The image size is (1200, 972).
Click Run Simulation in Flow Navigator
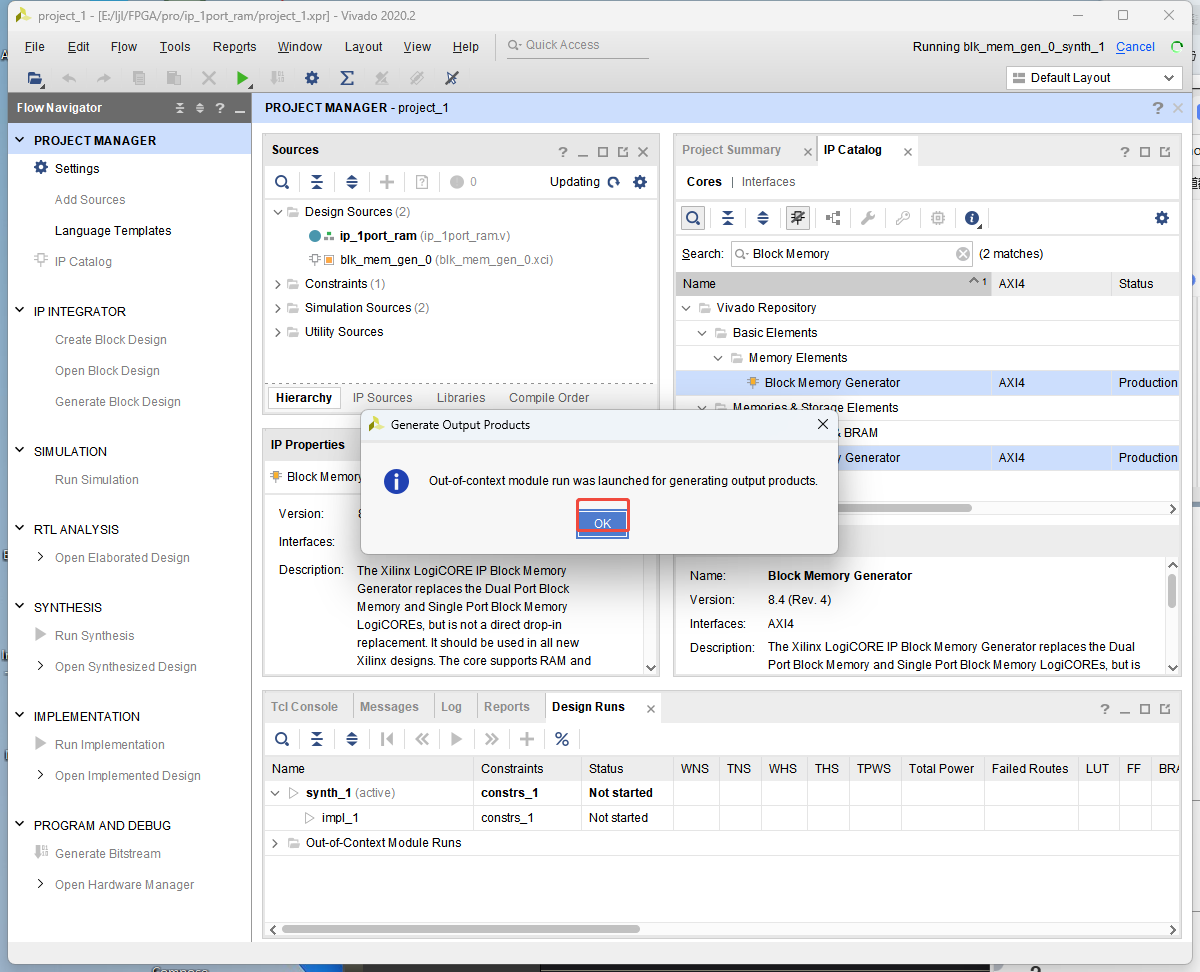click(x=97, y=480)
